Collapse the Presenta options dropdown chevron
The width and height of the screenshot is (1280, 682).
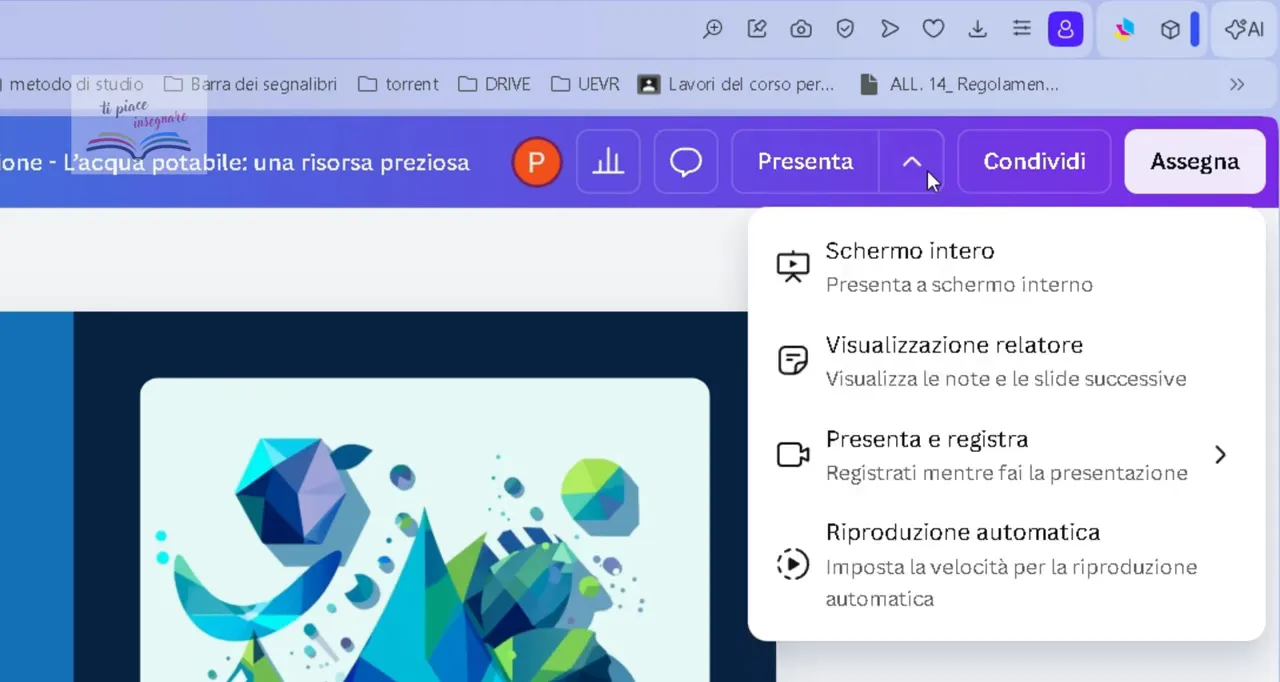pos(912,162)
